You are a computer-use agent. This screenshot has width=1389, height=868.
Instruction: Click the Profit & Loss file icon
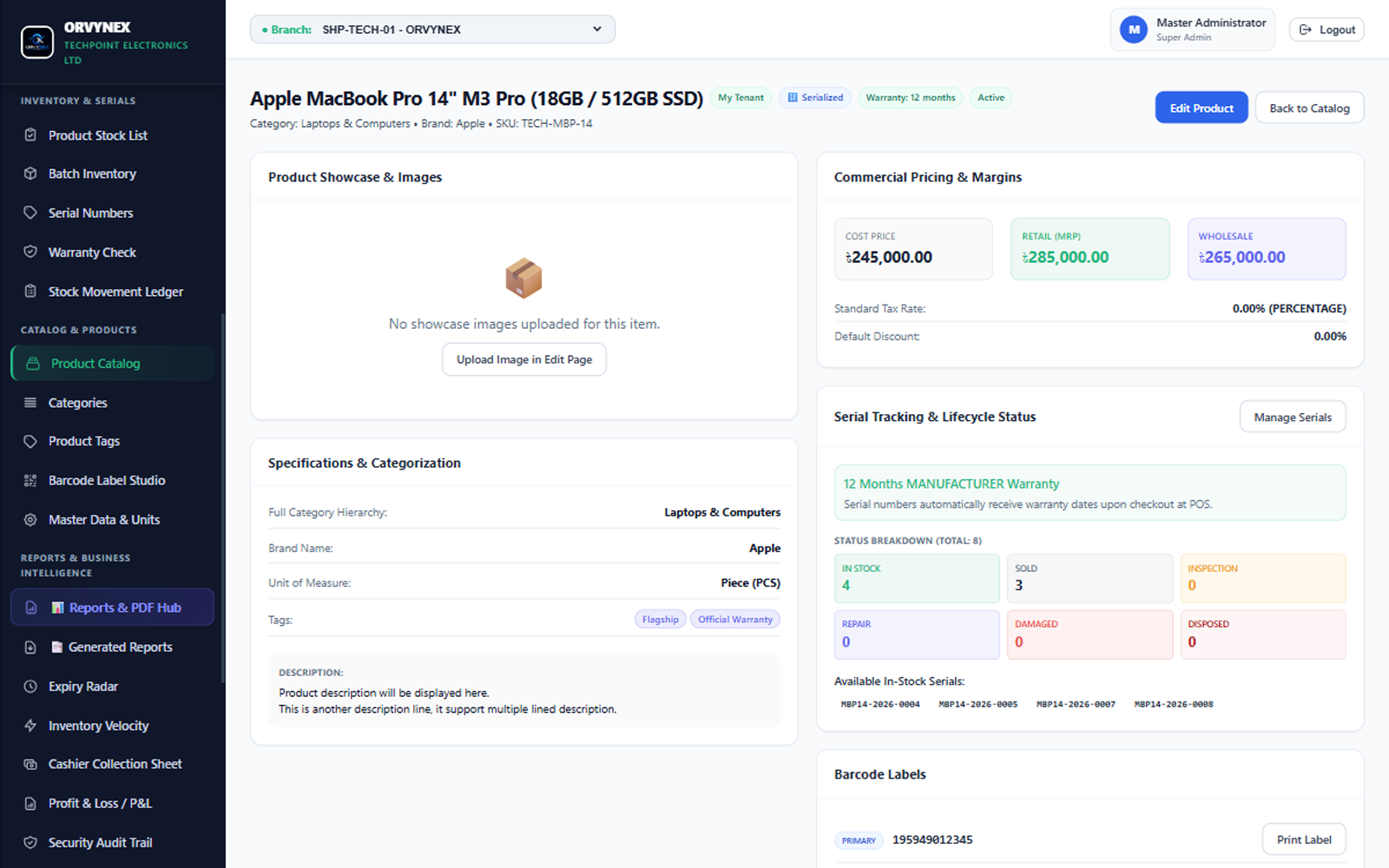(30, 804)
